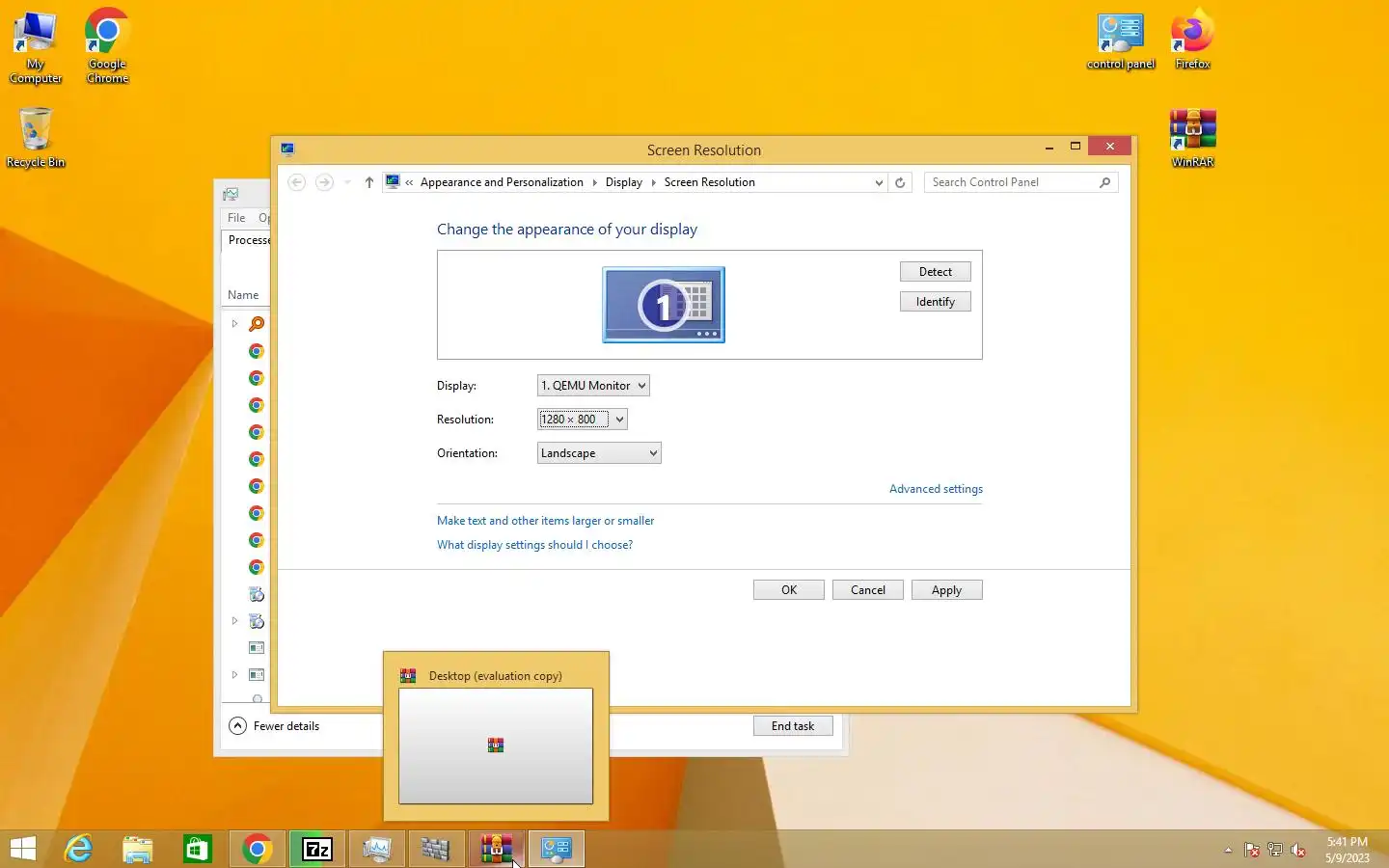Open recent locations dropdown arrow
The height and width of the screenshot is (868, 1389).
click(347, 182)
